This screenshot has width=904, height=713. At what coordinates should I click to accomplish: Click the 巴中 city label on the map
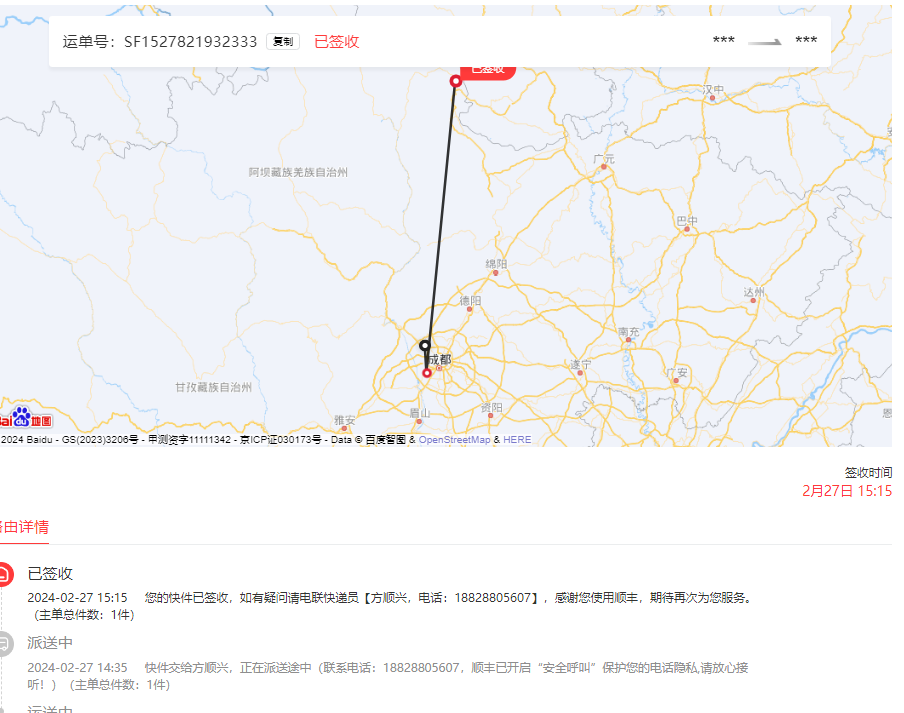[x=687, y=221]
